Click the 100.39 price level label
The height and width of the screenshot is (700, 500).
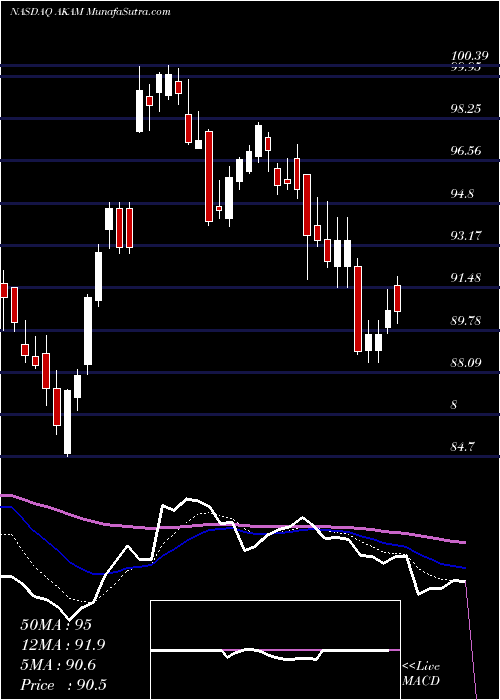pyautogui.click(x=468, y=56)
